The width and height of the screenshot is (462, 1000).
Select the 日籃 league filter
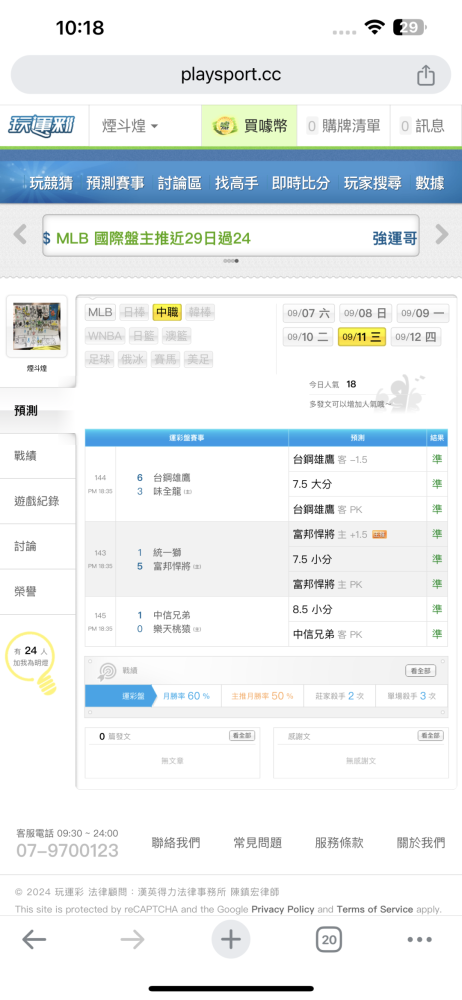point(144,336)
